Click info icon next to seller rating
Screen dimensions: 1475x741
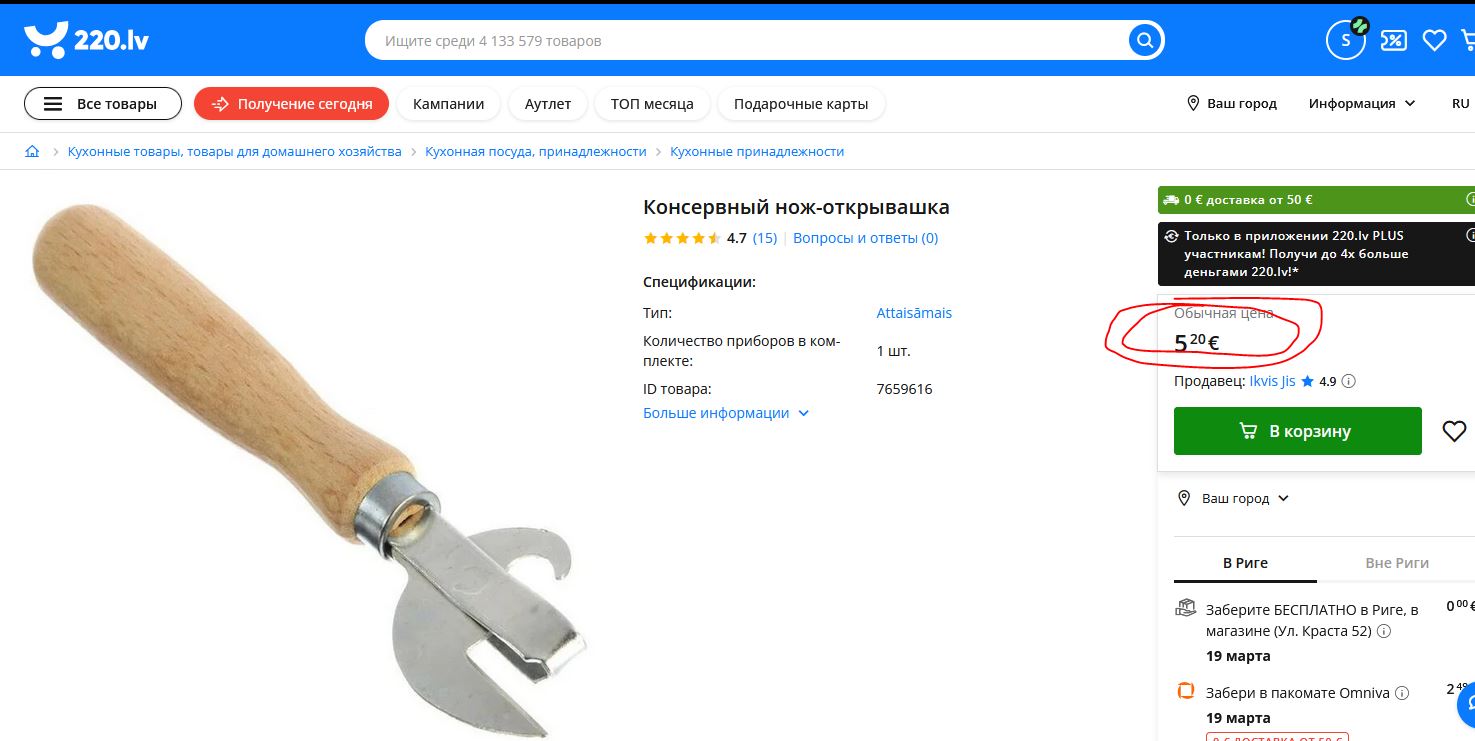click(x=1348, y=381)
